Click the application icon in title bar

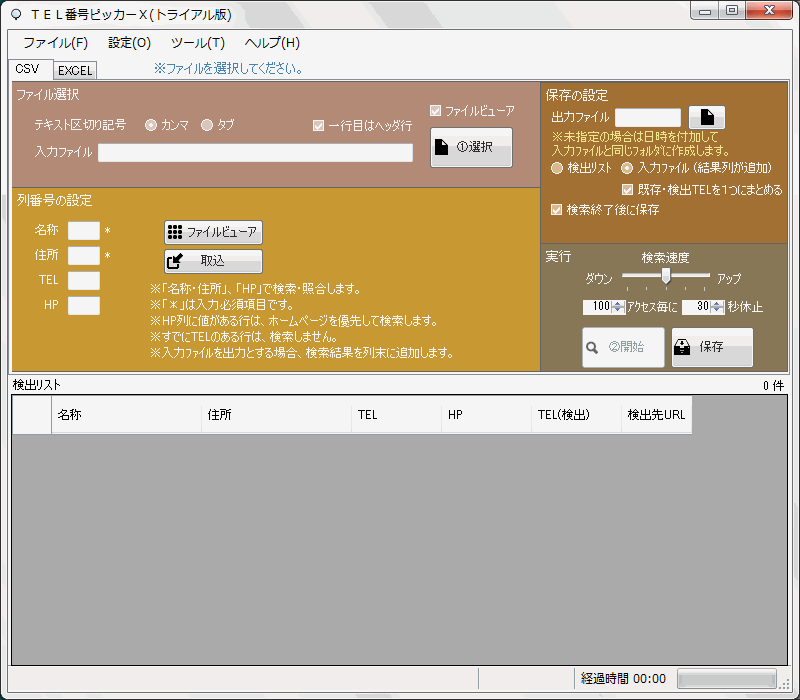pyautogui.click(x=17, y=13)
